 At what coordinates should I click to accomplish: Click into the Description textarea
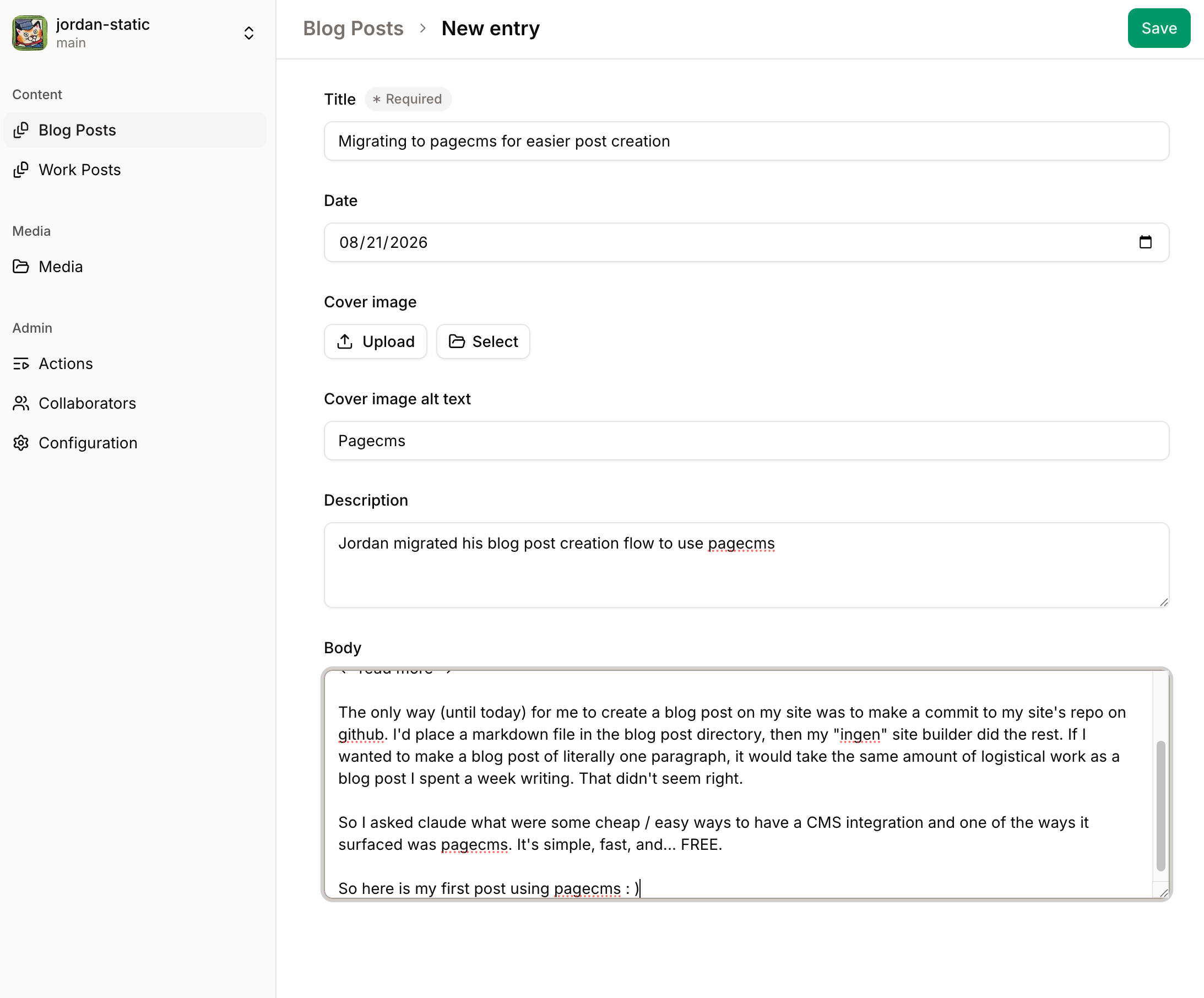click(746, 565)
